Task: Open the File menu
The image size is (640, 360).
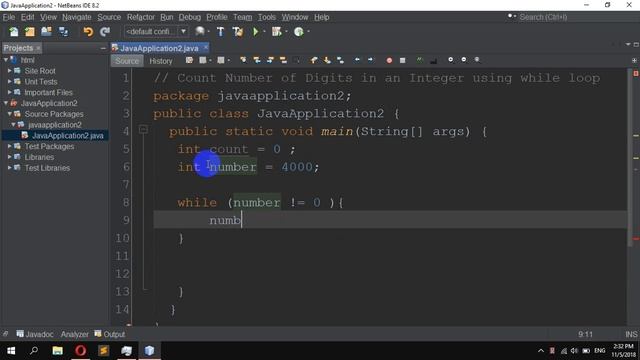Action: click(x=9, y=17)
